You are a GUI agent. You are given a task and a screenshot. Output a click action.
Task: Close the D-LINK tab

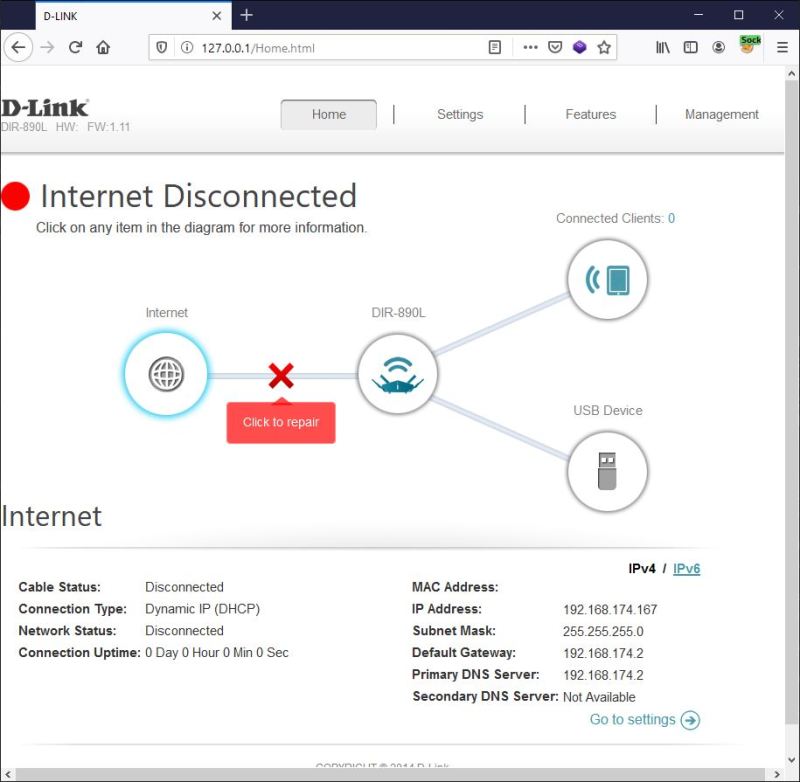(217, 16)
